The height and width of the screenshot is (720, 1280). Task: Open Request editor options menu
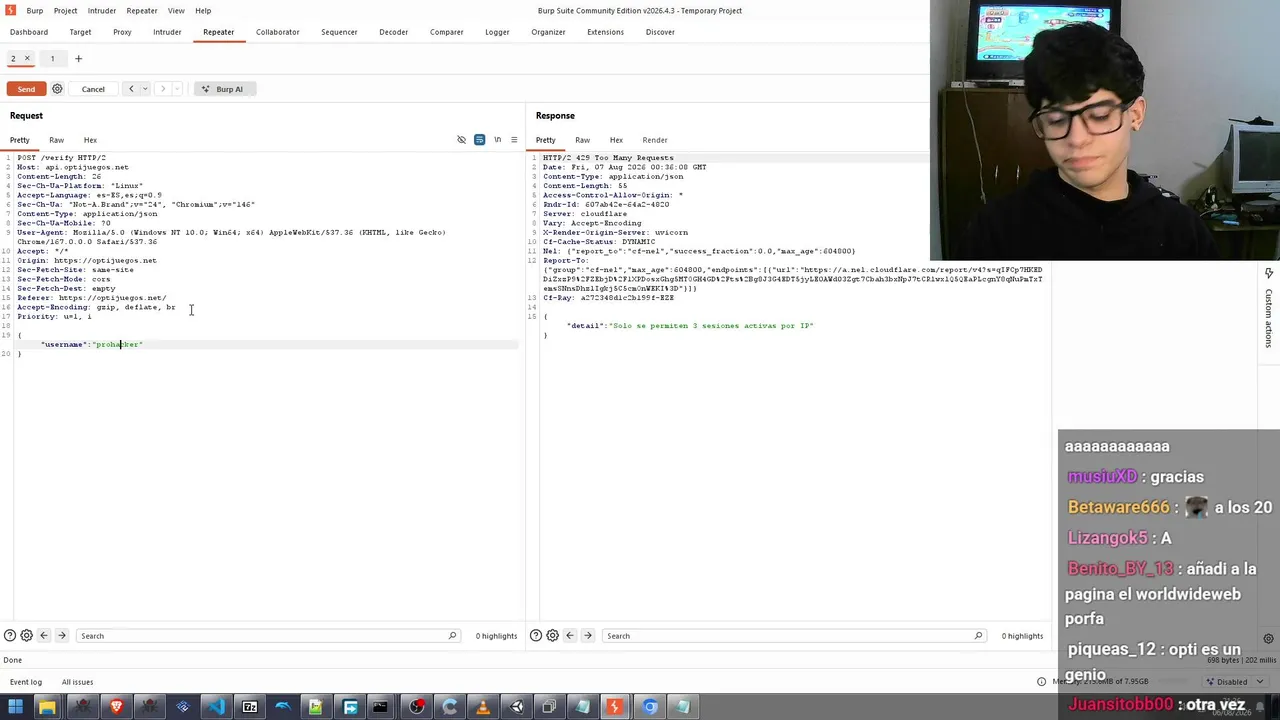514,140
